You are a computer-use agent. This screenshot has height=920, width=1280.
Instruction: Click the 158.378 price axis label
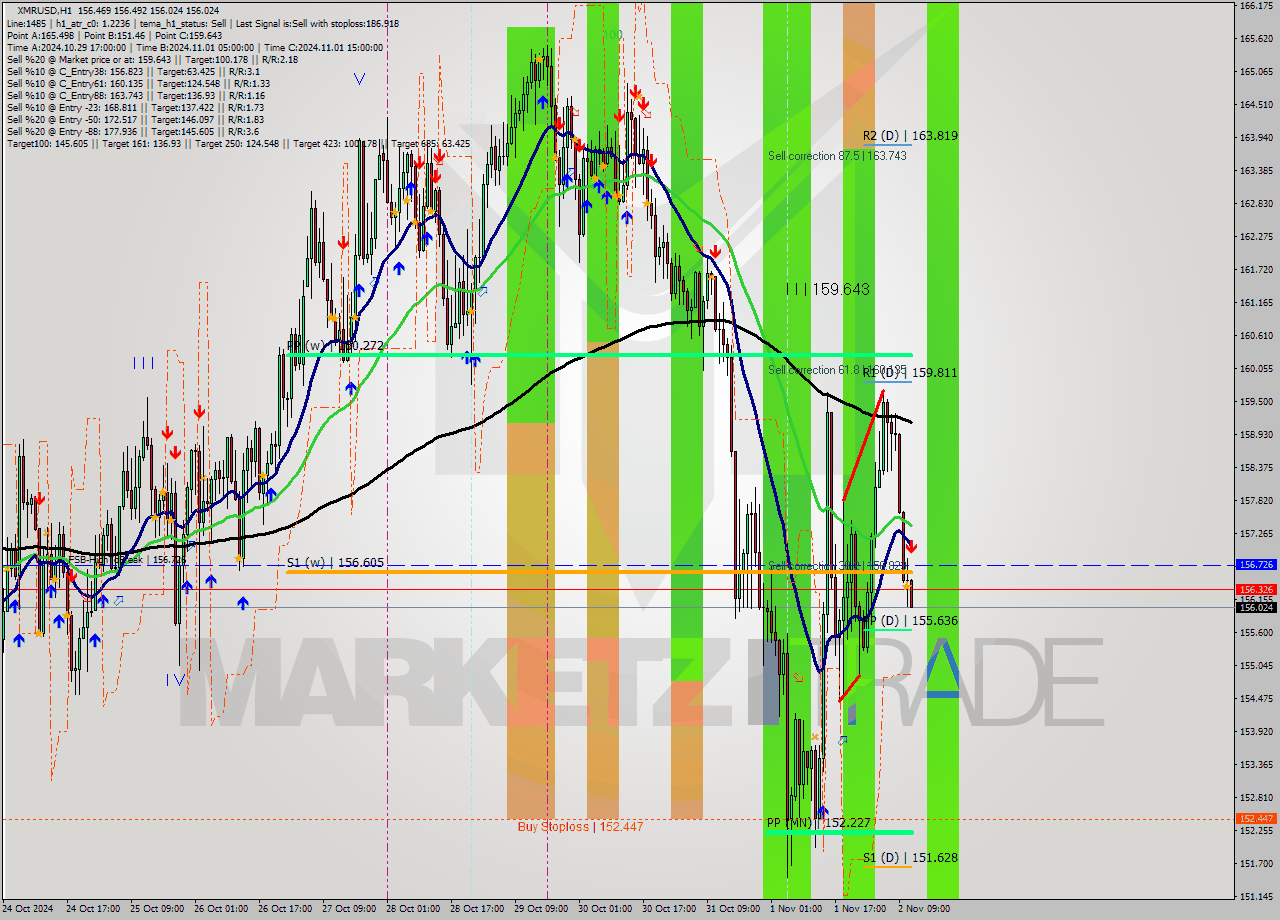click(x=1256, y=467)
